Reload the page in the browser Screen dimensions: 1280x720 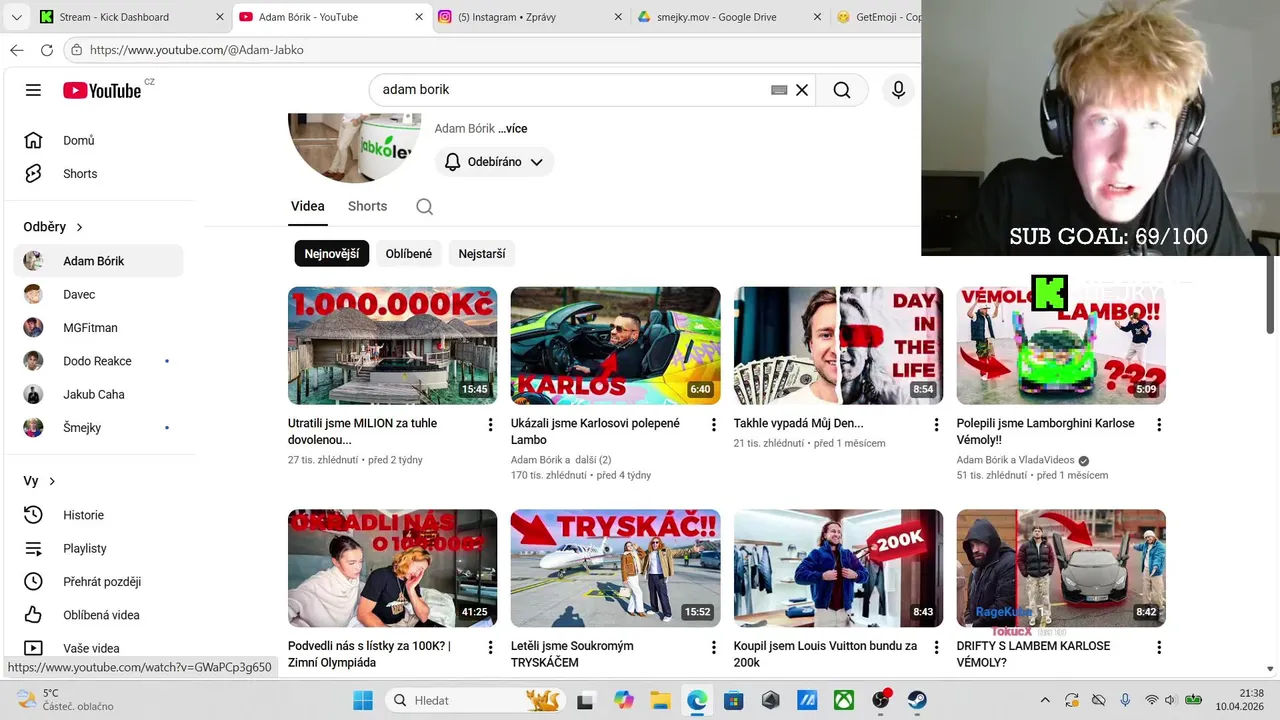pyautogui.click(x=46, y=50)
